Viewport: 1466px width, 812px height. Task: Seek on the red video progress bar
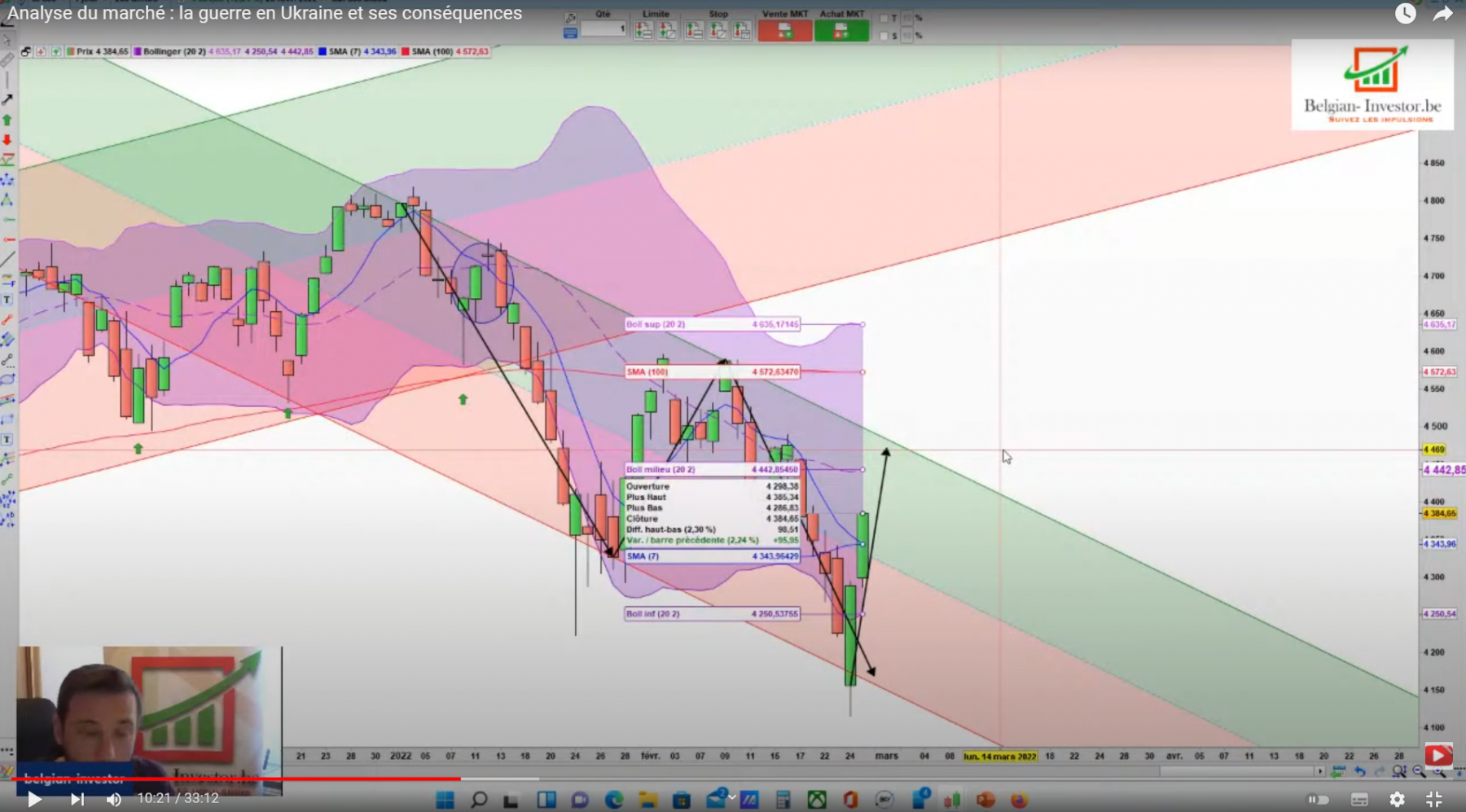tap(236, 779)
